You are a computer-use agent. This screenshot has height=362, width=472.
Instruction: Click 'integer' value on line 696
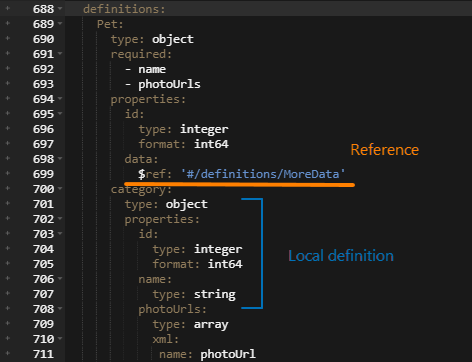(x=204, y=129)
